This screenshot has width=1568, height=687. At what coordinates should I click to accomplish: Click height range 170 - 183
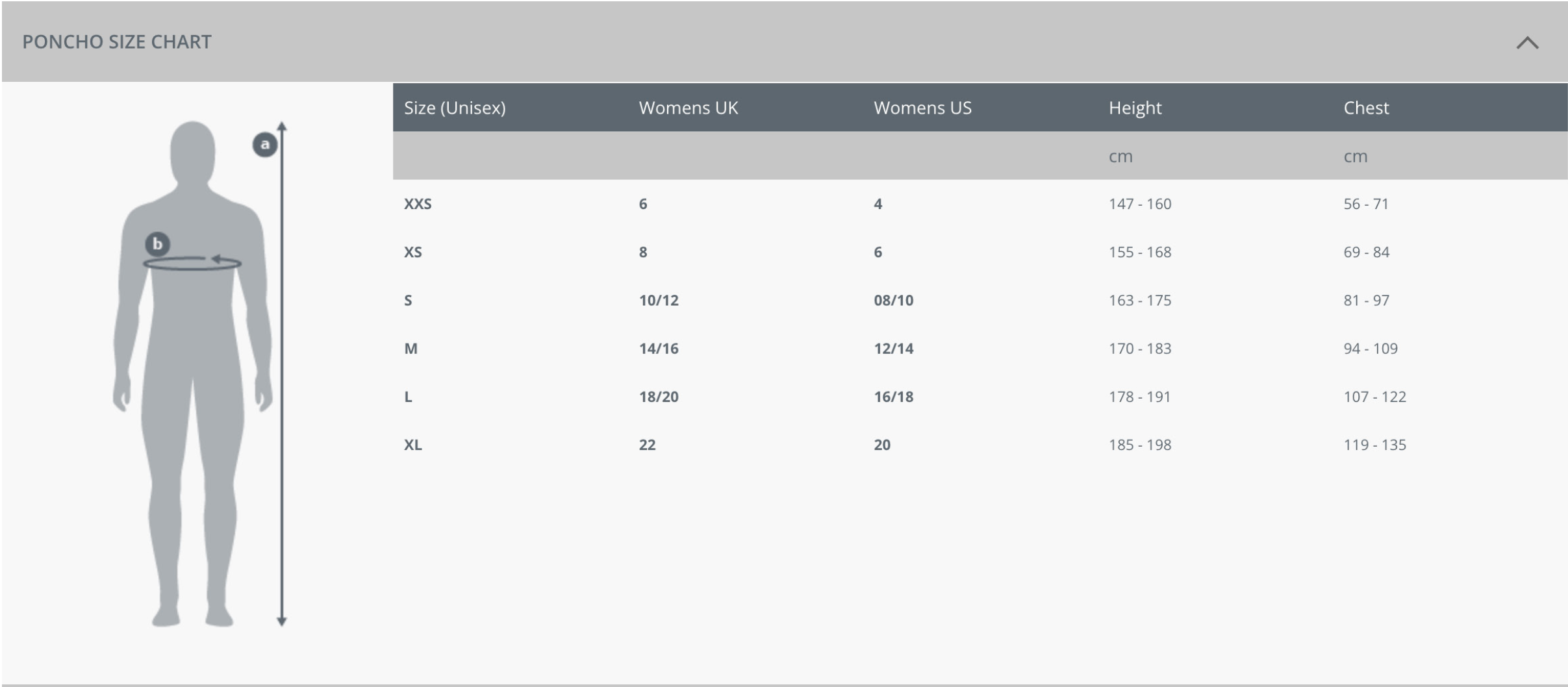pyautogui.click(x=1140, y=349)
